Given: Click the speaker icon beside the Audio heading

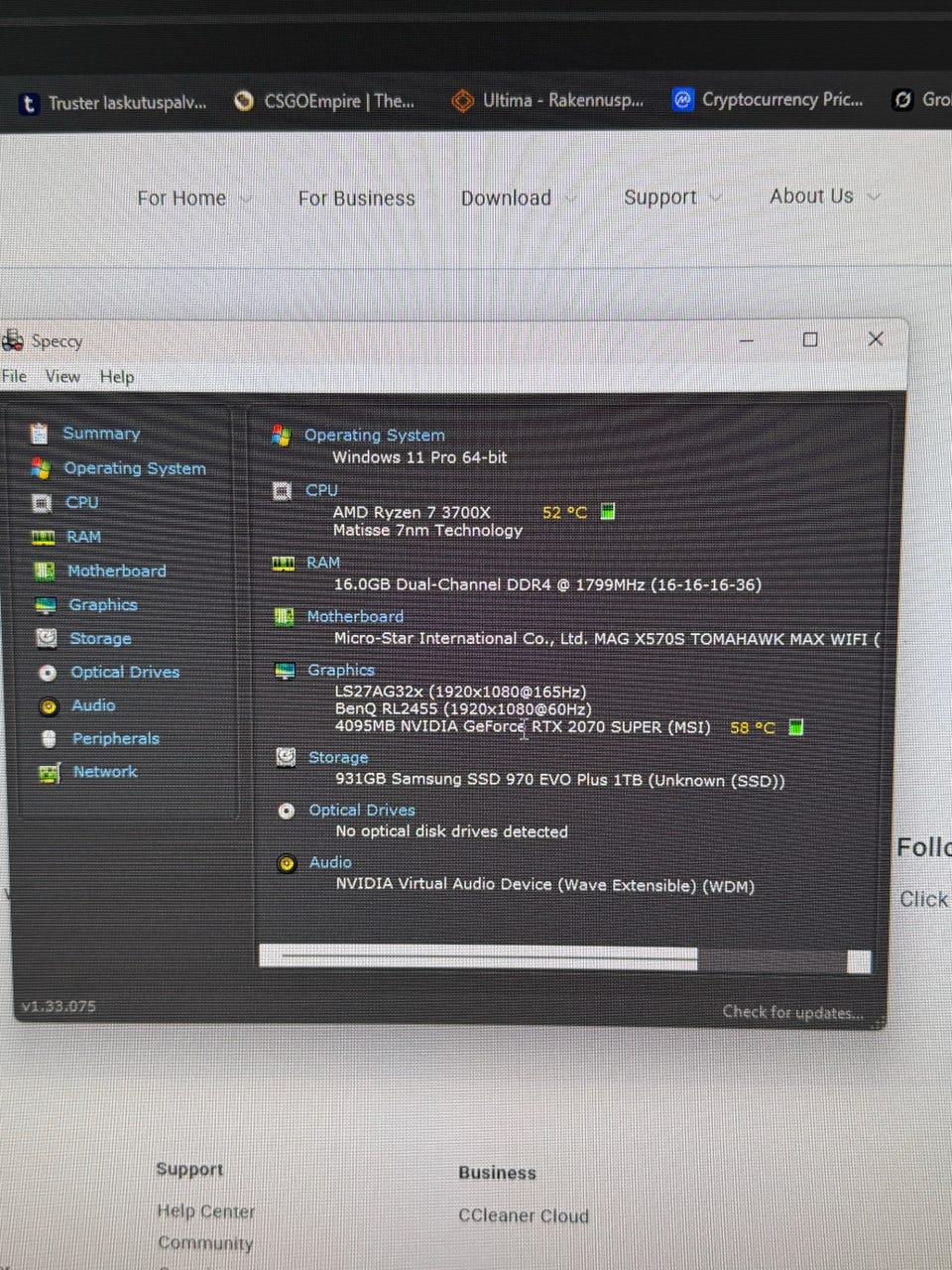Looking at the screenshot, I should point(287,863).
